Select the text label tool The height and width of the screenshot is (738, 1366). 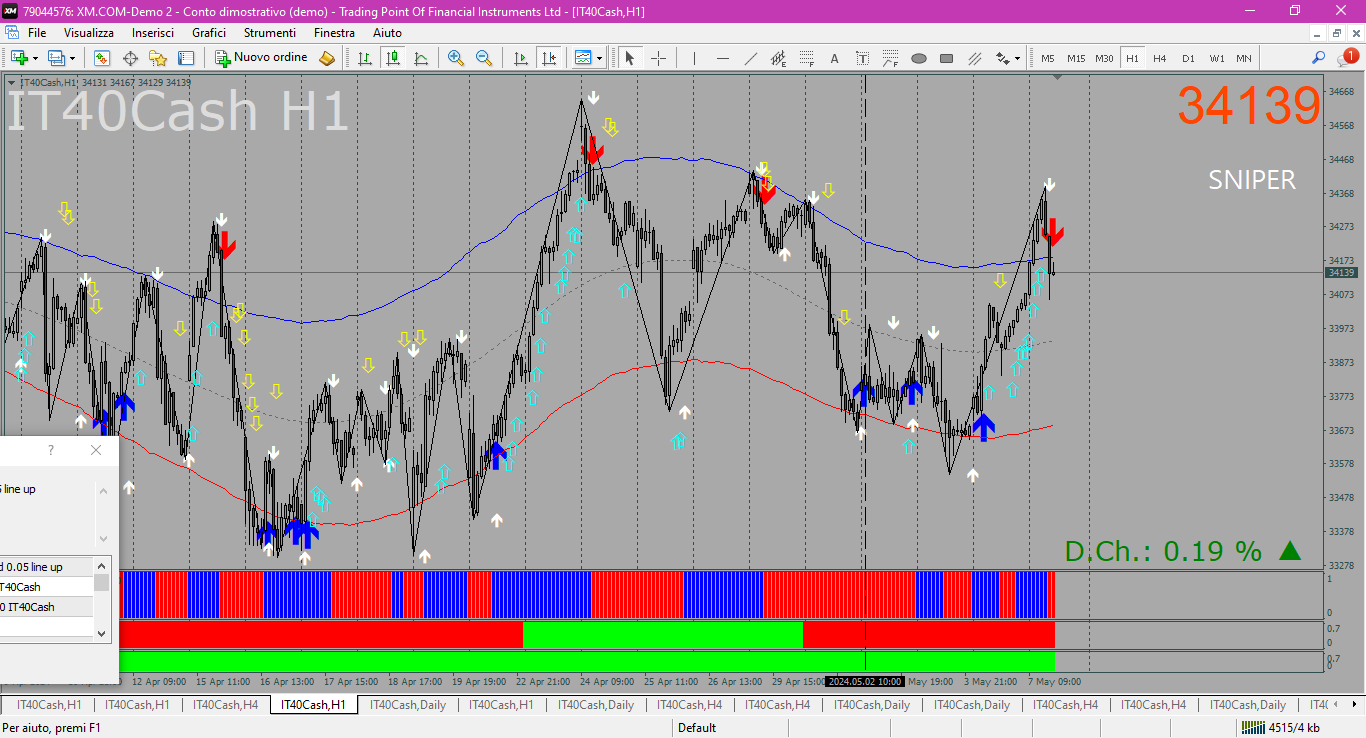point(862,58)
